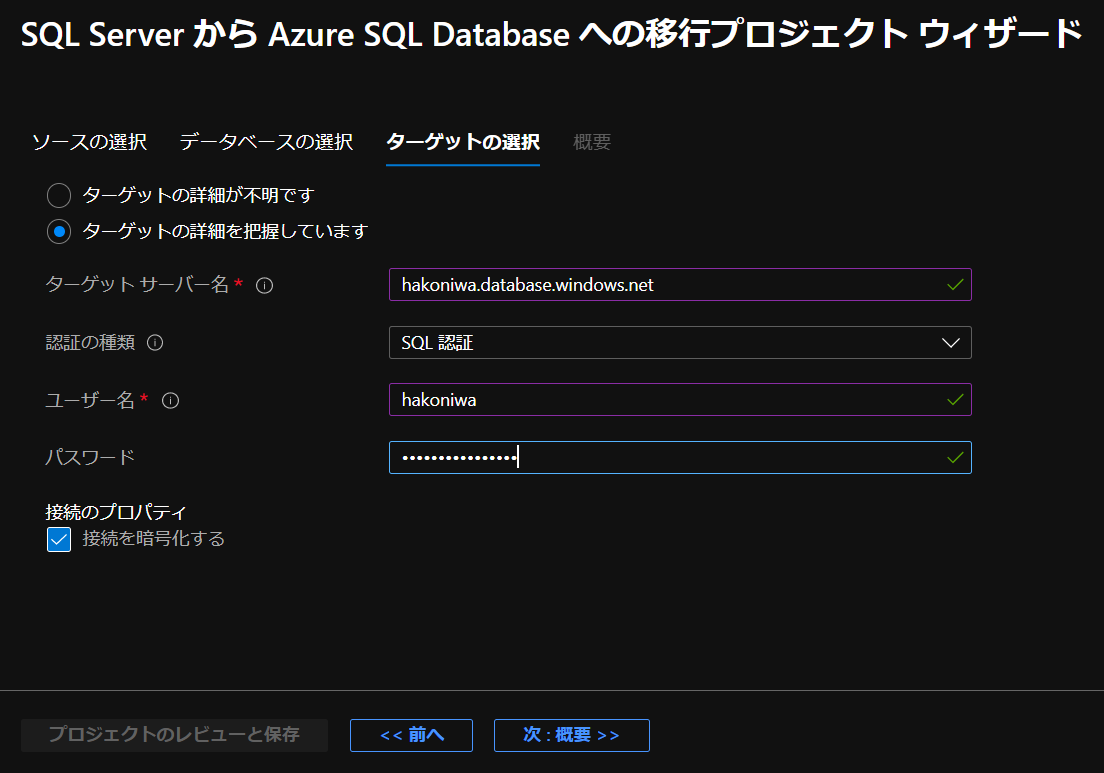Click the green validation checkmark beside ユーザー名
This screenshot has height=773, width=1104.
point(952,400)
